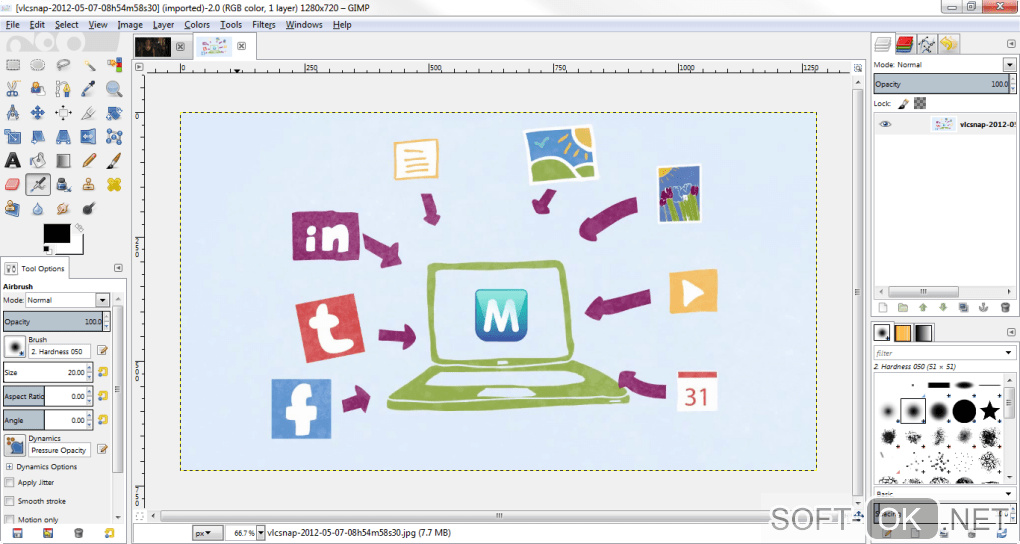Select the Scale tool
This screenshot has width=1020, height=544.
click(12, 137)
